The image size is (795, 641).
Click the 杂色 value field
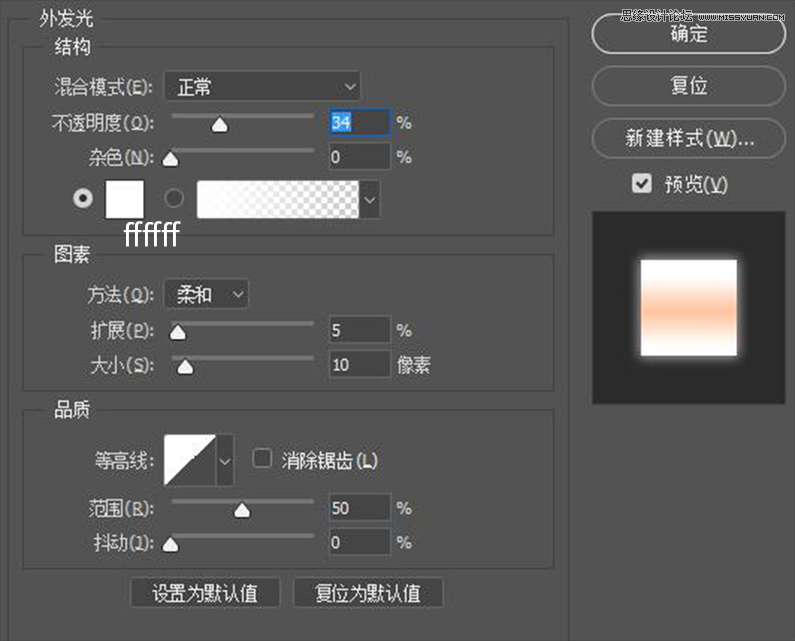[359, 157]
